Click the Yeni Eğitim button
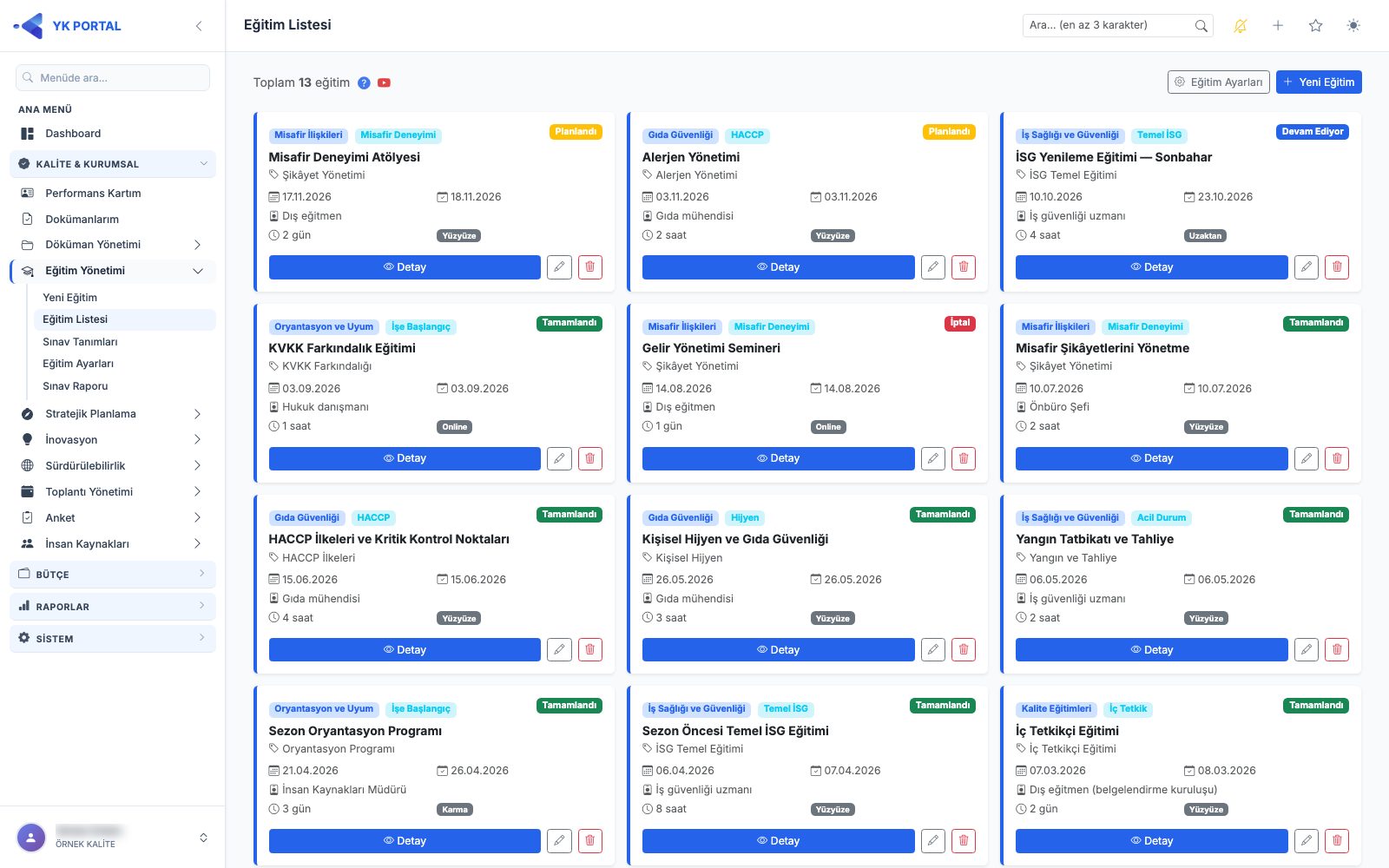Image resolution: width=1389 pixels, height=868 pixels. tap(1319, 82)
